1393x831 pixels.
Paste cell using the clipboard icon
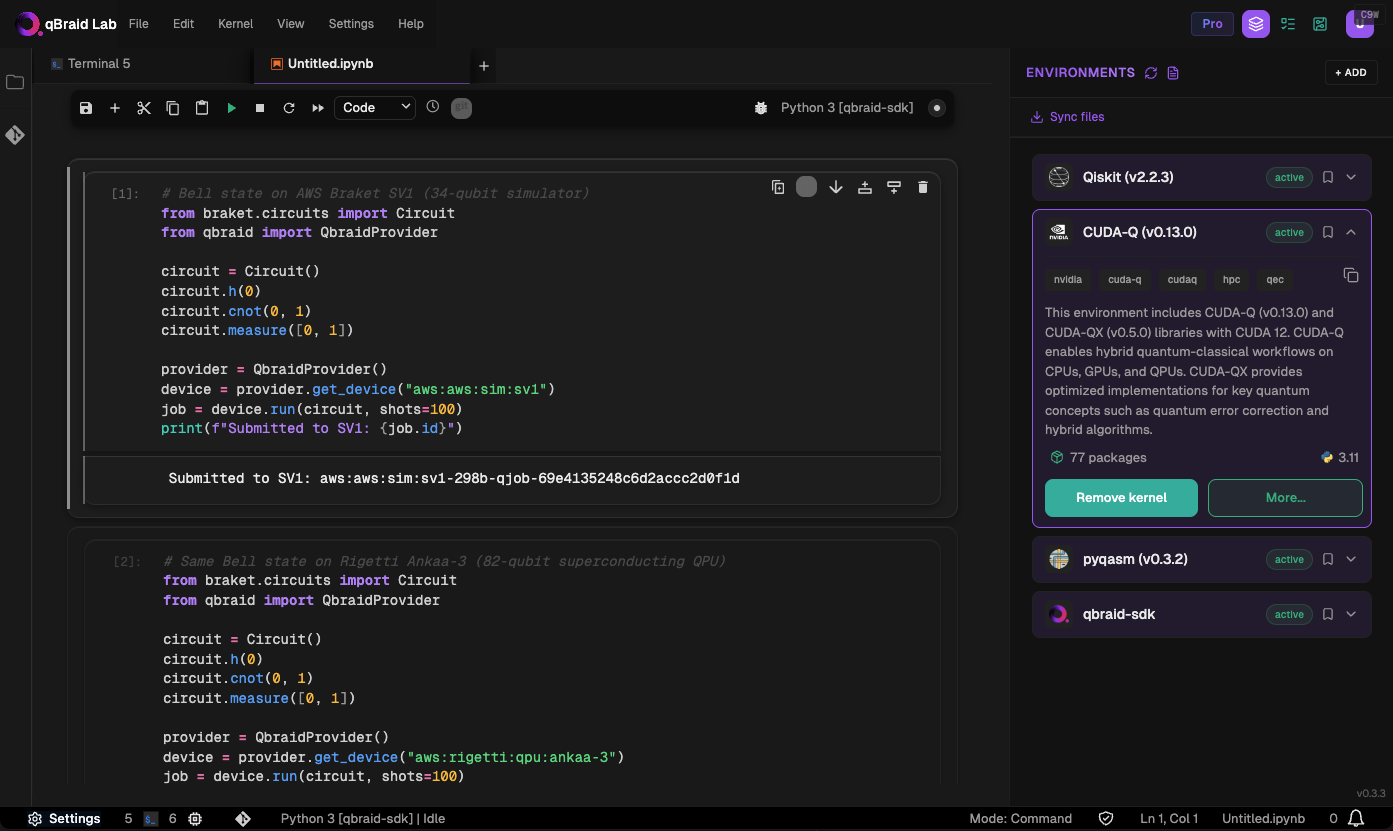tap(202, 108)
